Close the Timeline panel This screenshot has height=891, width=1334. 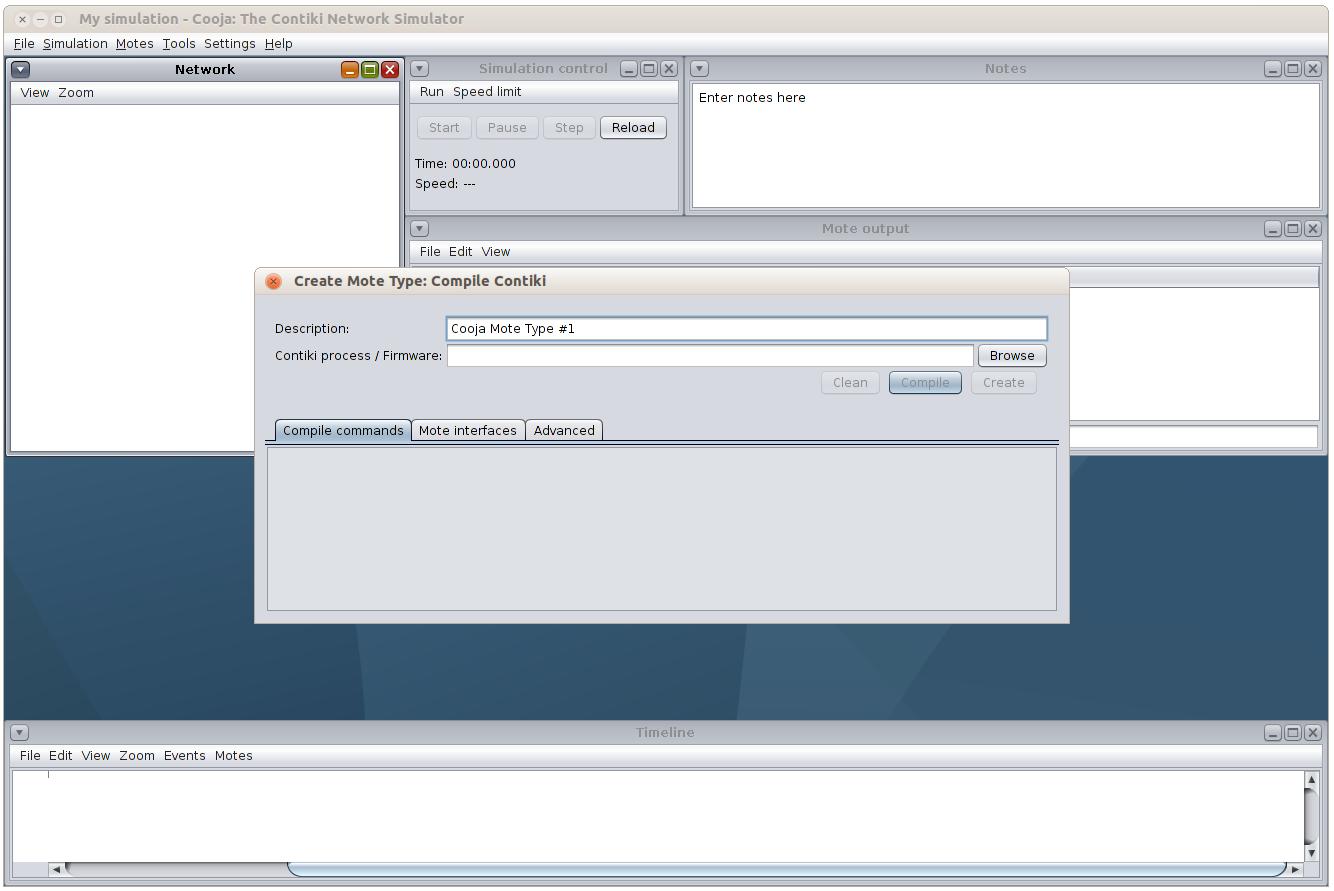1313,733
